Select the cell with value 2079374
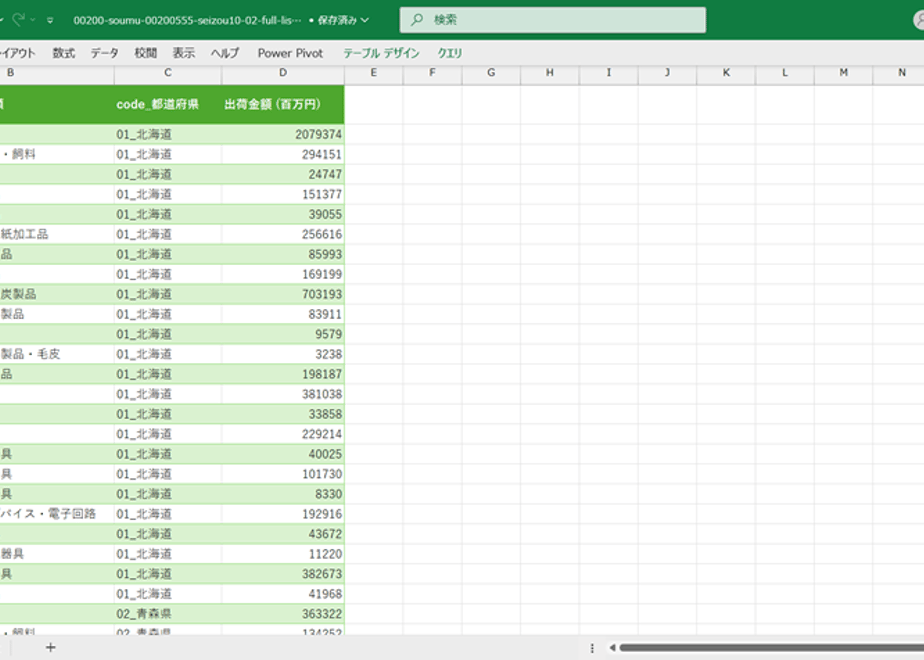 pyautogui.click(x=283, y=134)
